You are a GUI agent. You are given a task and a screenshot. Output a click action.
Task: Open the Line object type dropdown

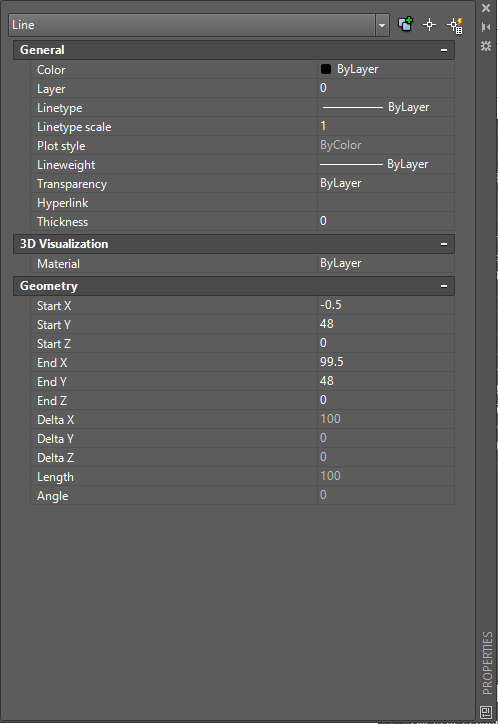pos(382,25)
